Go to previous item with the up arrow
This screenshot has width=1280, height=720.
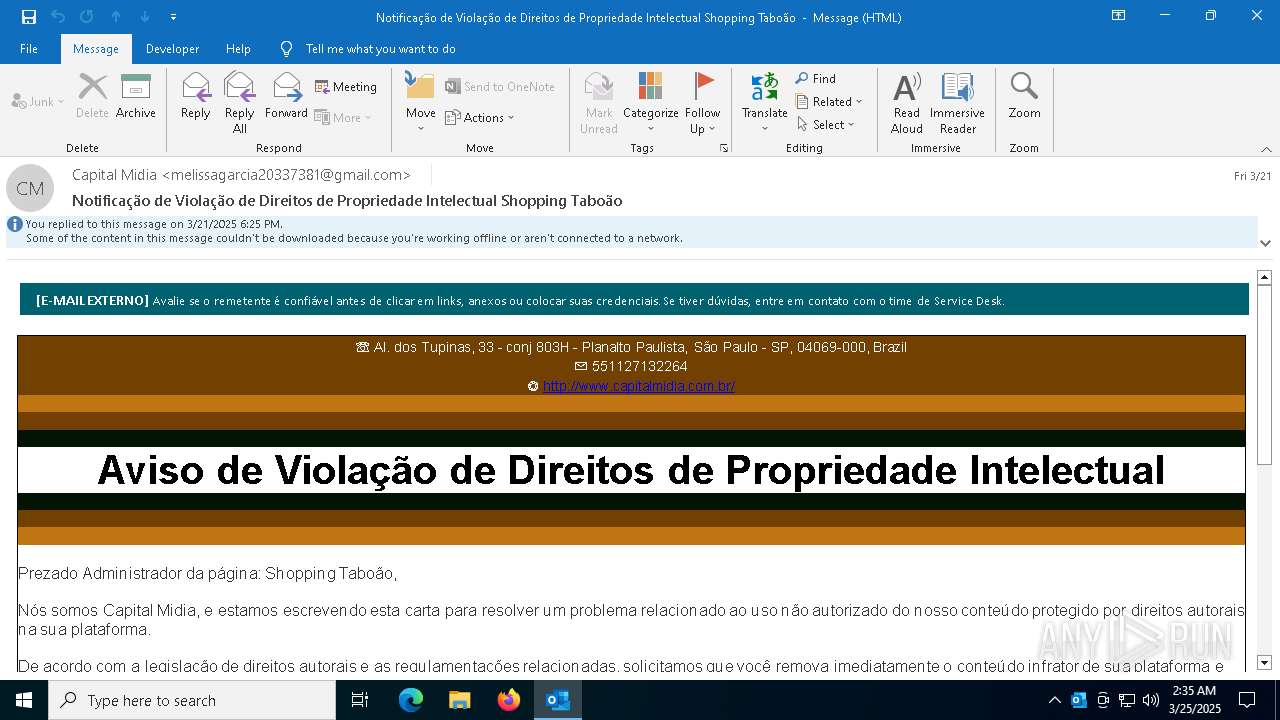tap(116, 17)
